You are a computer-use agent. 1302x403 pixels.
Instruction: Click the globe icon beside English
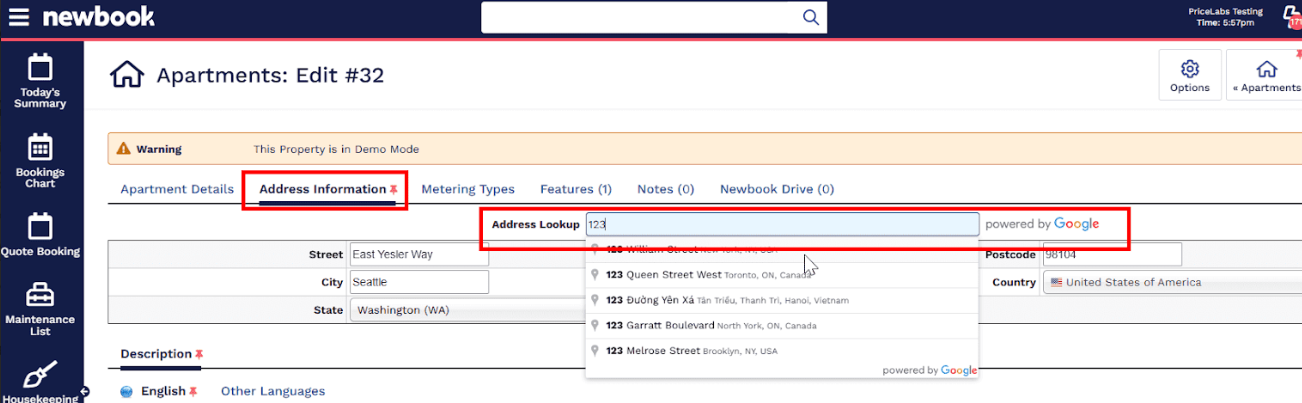point(127,392)
